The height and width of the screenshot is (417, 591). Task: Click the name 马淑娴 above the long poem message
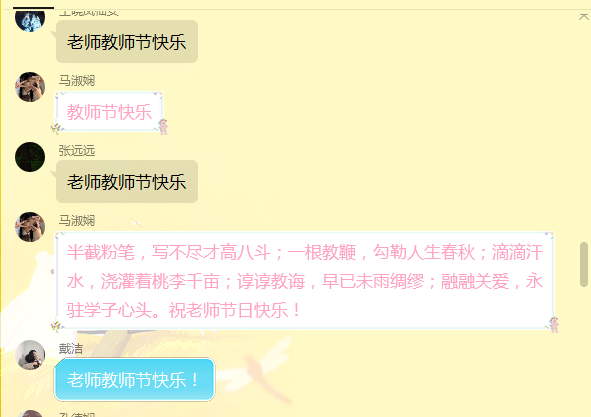coord(77,221)
